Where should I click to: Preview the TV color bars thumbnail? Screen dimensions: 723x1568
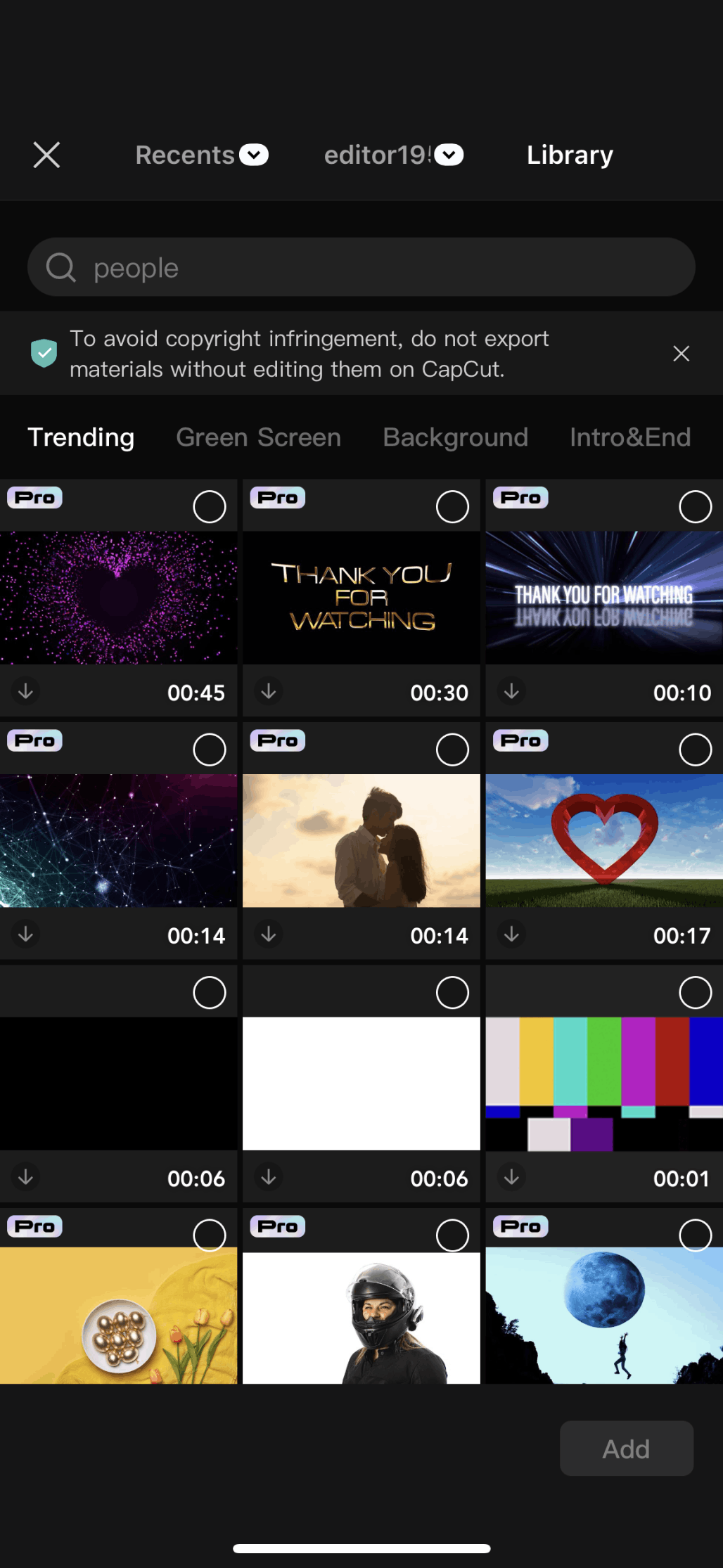604,1084
